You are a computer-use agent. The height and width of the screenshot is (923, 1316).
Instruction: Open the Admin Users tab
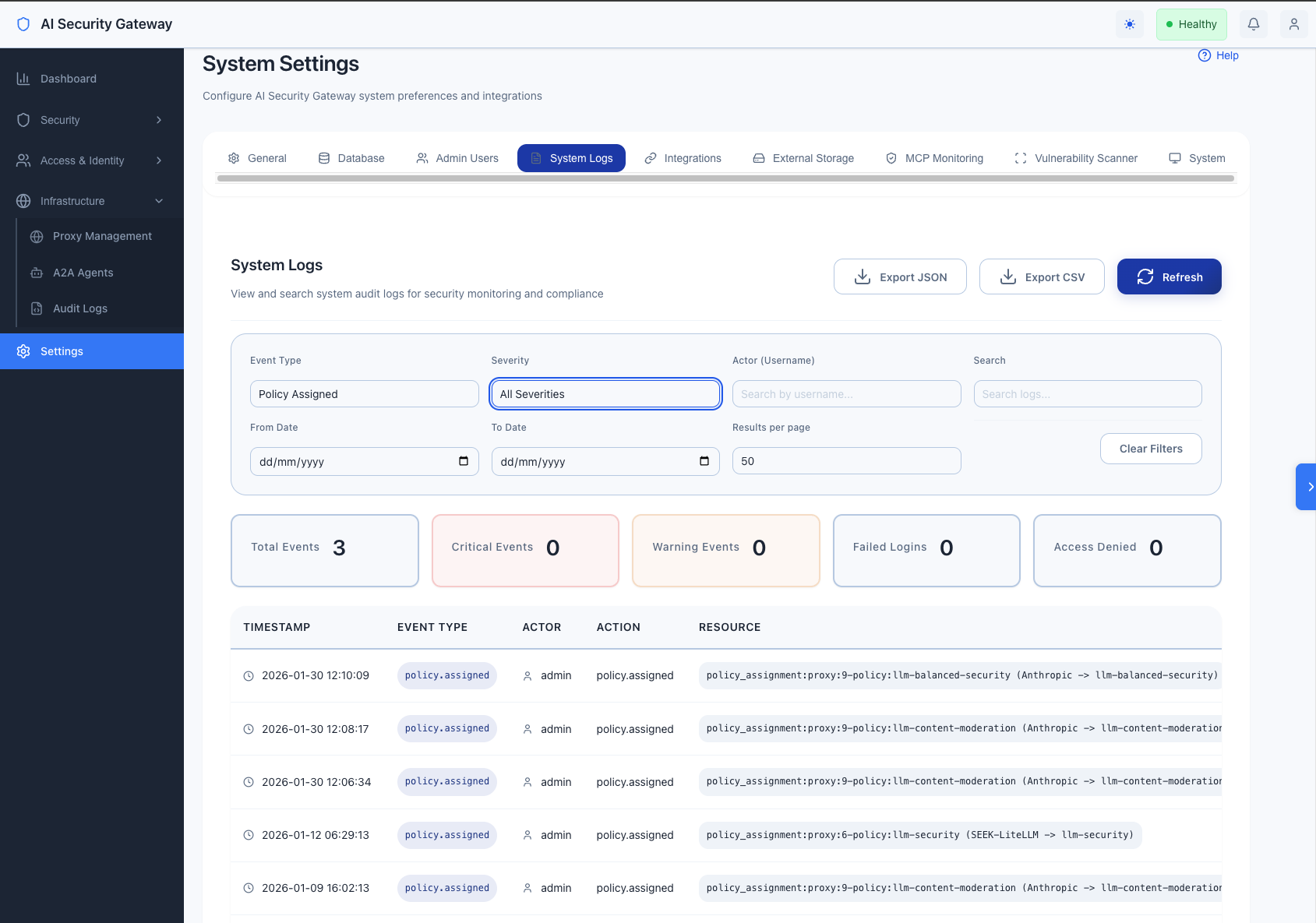coord(457,158)
